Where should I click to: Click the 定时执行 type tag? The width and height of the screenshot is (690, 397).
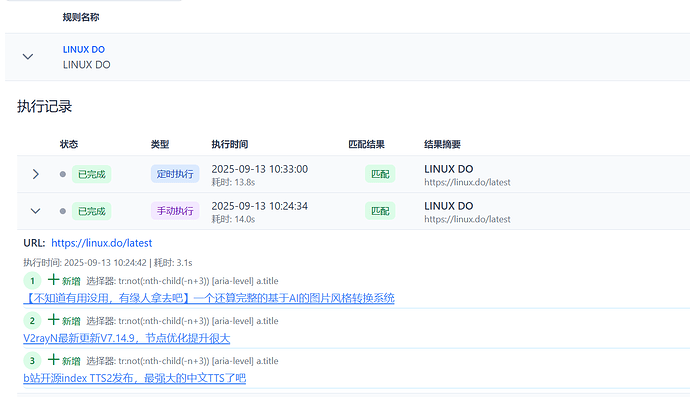pyautogui.click(x=175, y=174)
